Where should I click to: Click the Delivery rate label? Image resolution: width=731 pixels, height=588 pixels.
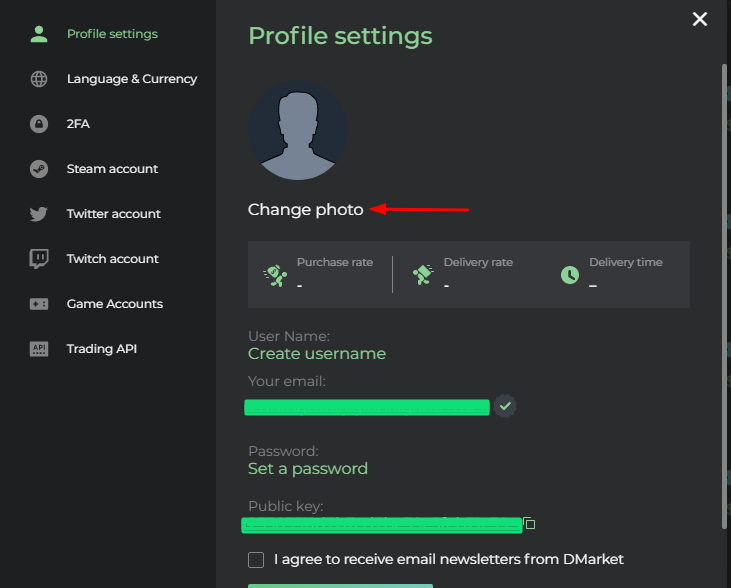pos(478,263)
